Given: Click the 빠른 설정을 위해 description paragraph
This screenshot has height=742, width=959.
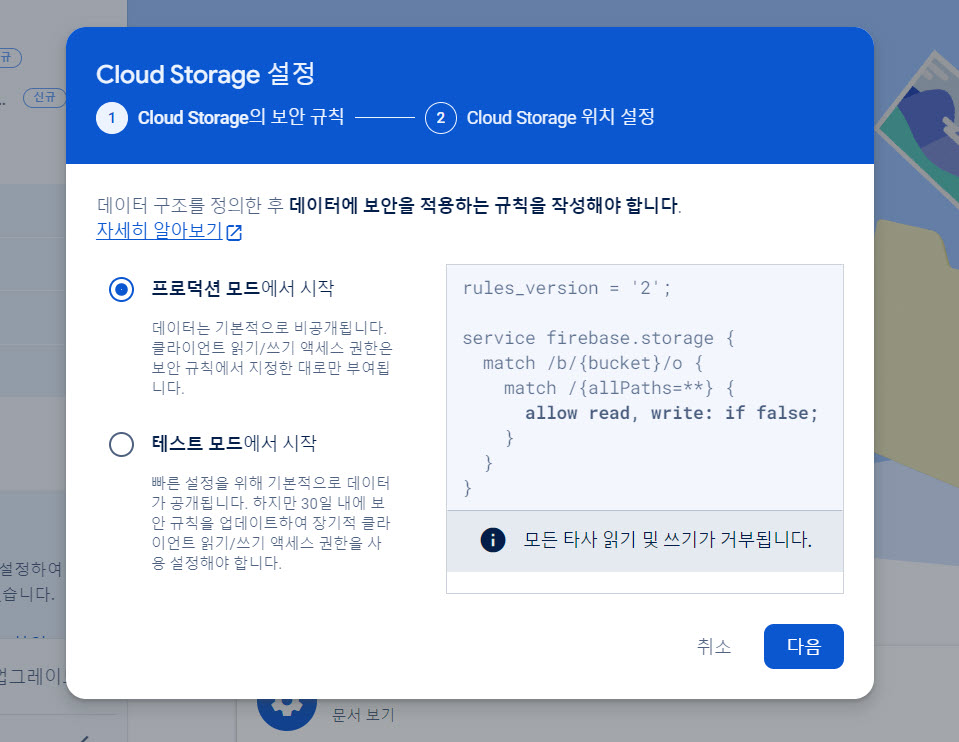Looking at the screenshot, I should (271, 522).
